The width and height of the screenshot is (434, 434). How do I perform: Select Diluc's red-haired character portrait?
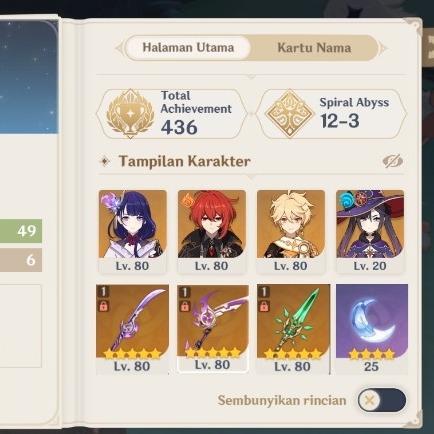point(212,232)
